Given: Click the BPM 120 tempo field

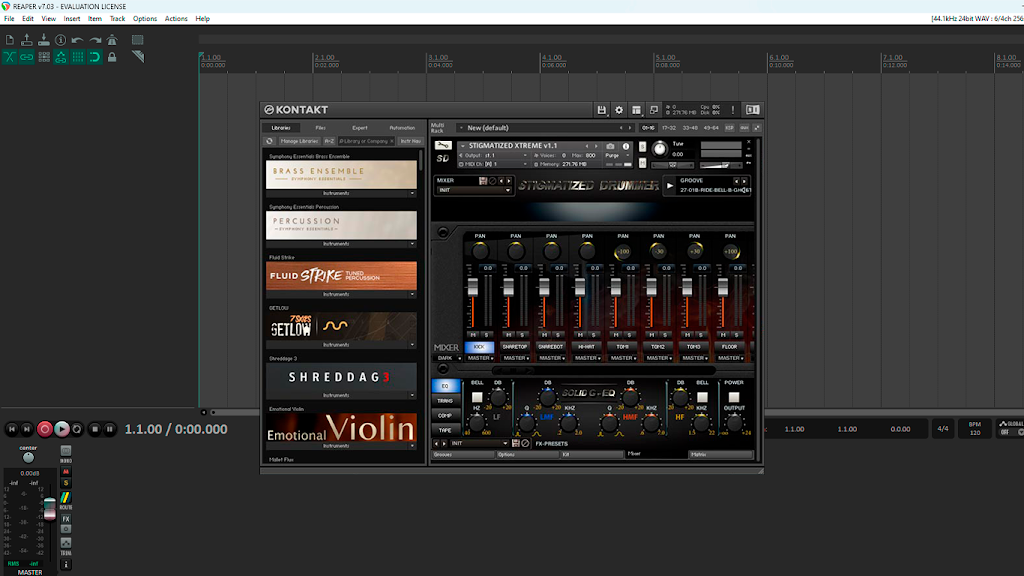Looking at the screenshot, I should click(974, 428).
